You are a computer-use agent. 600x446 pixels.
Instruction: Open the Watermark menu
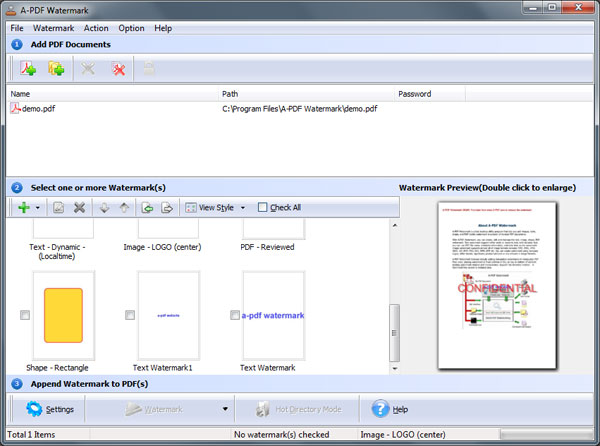click(54, 28)
